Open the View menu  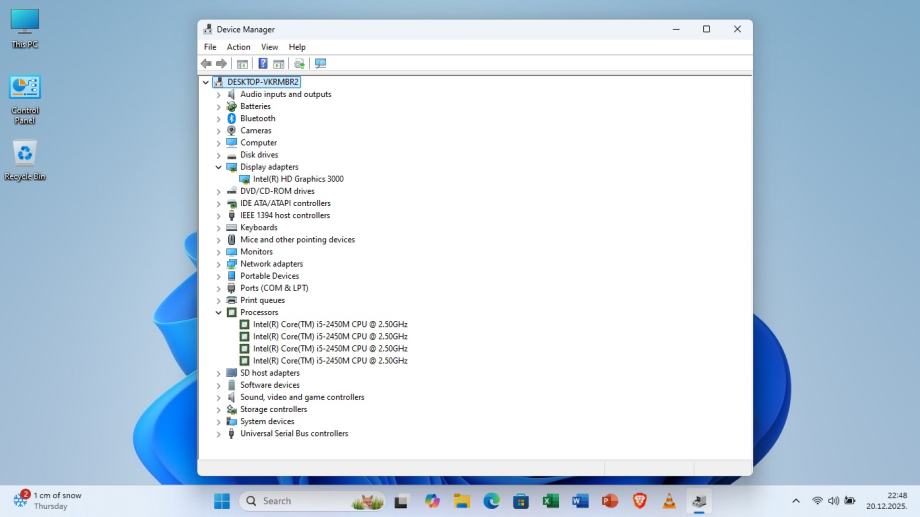pyautogui.click(x=269, y=47)
